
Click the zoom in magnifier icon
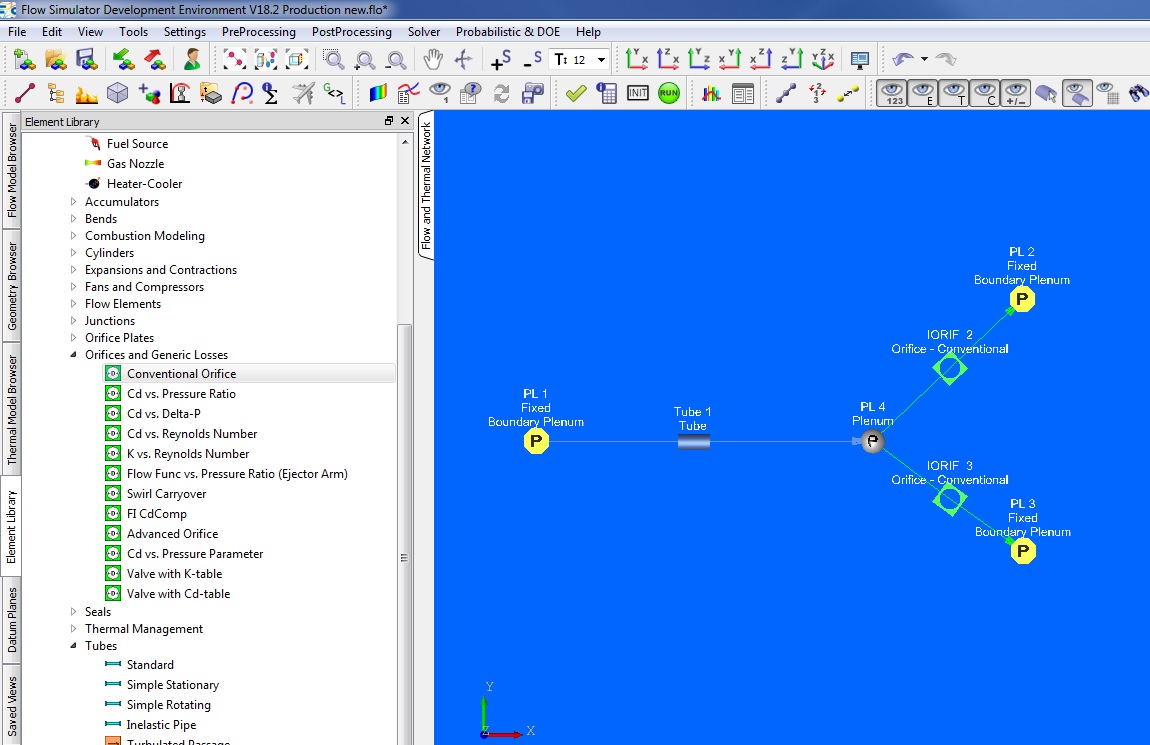(366, 60)
